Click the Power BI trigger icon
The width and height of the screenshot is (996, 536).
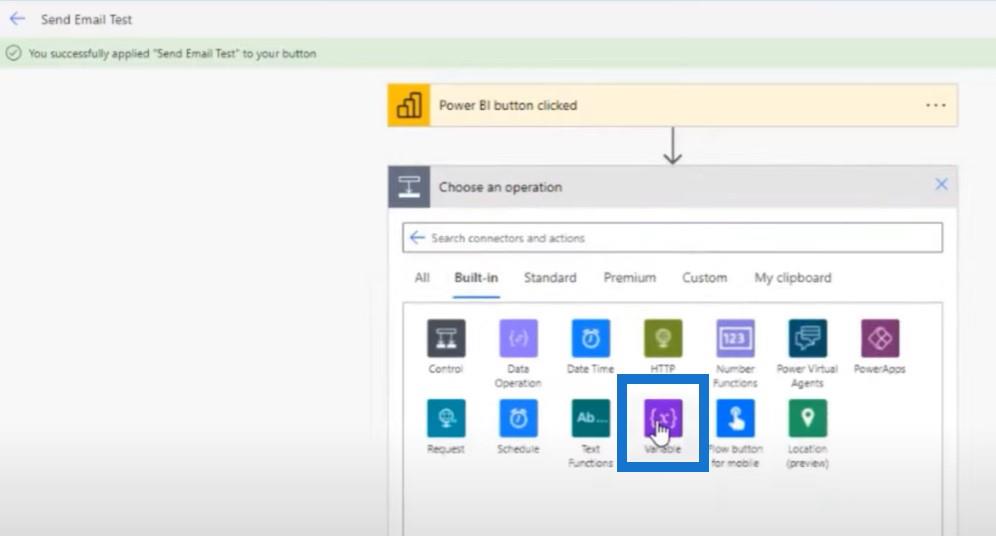coord(409,105)
